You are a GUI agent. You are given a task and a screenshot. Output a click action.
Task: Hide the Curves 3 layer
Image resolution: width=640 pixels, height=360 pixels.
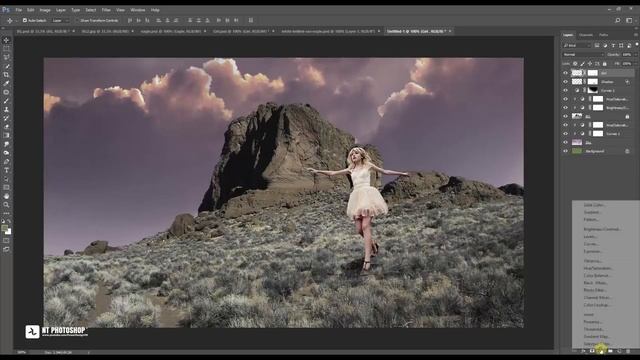(x=565, y=90)
